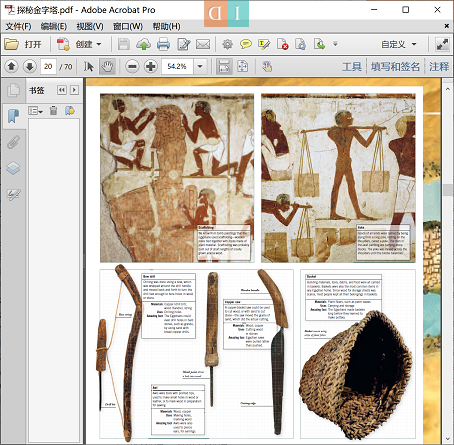The width and height of the screenshot is (454, 445).
Task: Choose the select text cursor tool
Action: point(89,67)
